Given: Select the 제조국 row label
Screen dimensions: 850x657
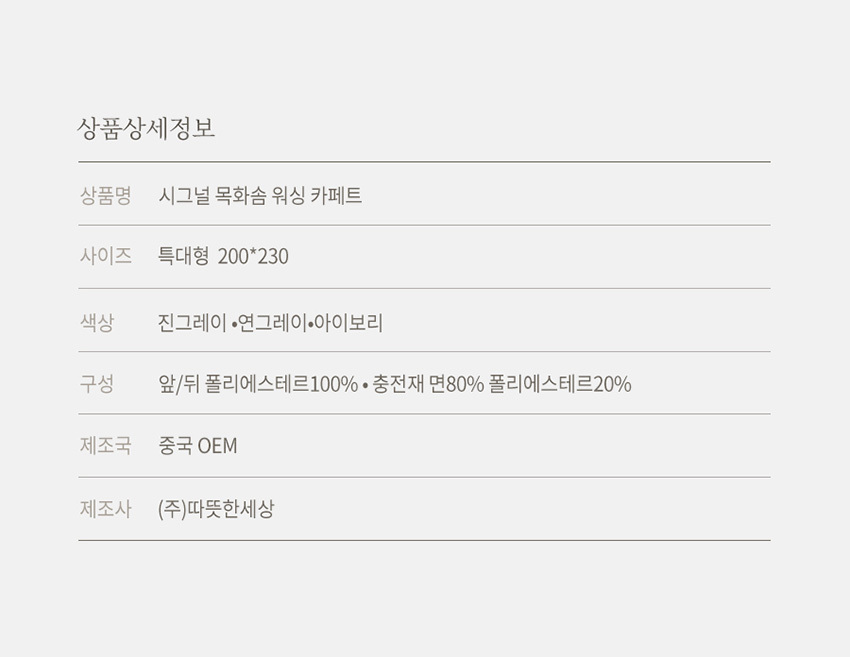Looking at the screenshot, I should coord(105,446).
